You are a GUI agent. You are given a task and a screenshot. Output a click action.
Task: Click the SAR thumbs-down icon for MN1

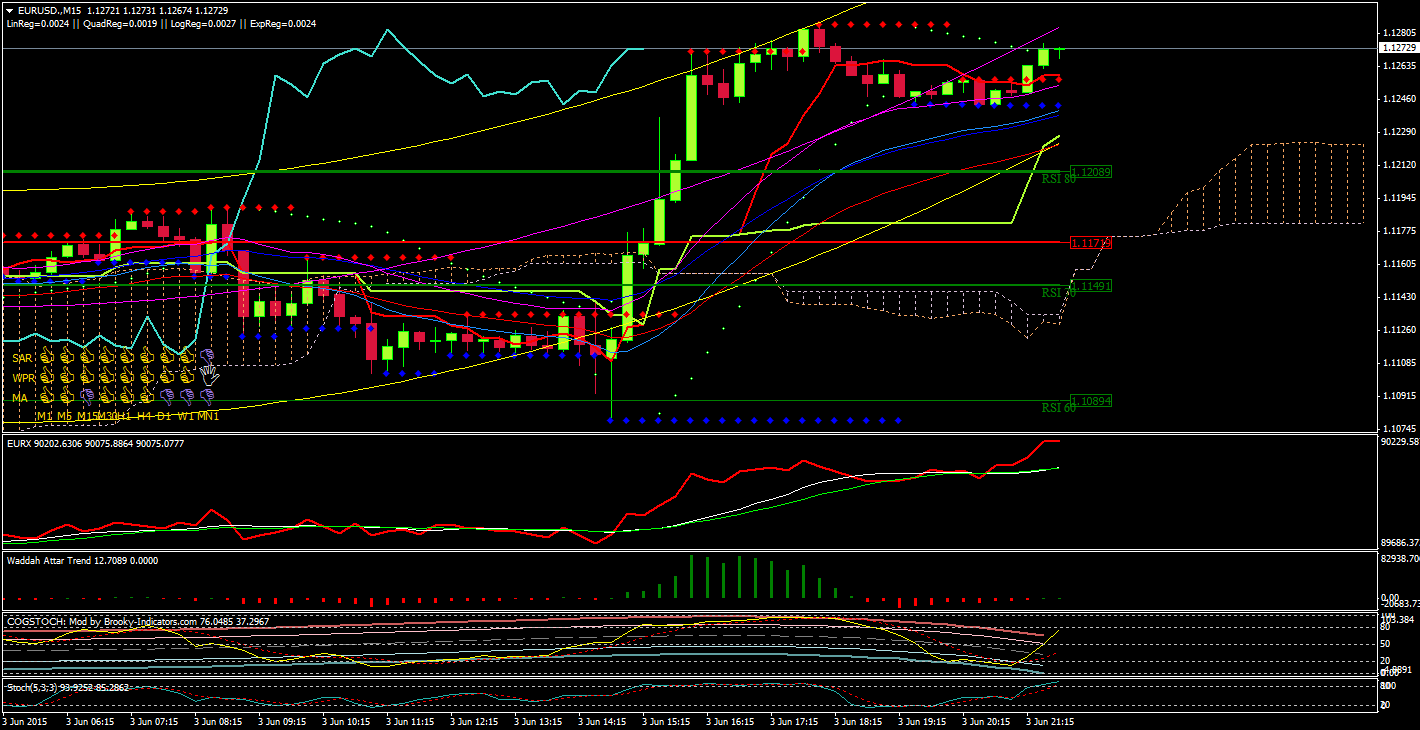(207, 357)
